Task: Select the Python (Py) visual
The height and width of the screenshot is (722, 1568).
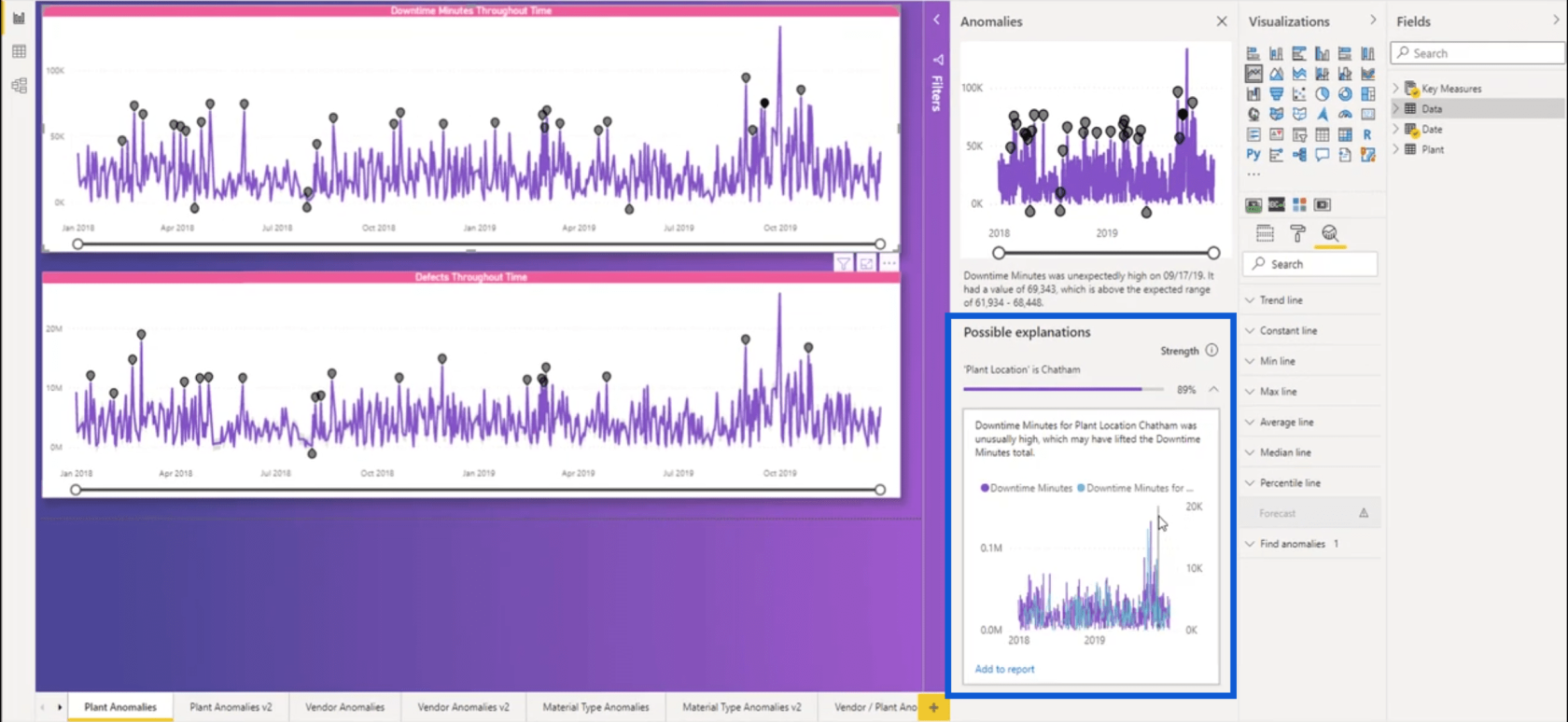Action: tap(1253, 155)
